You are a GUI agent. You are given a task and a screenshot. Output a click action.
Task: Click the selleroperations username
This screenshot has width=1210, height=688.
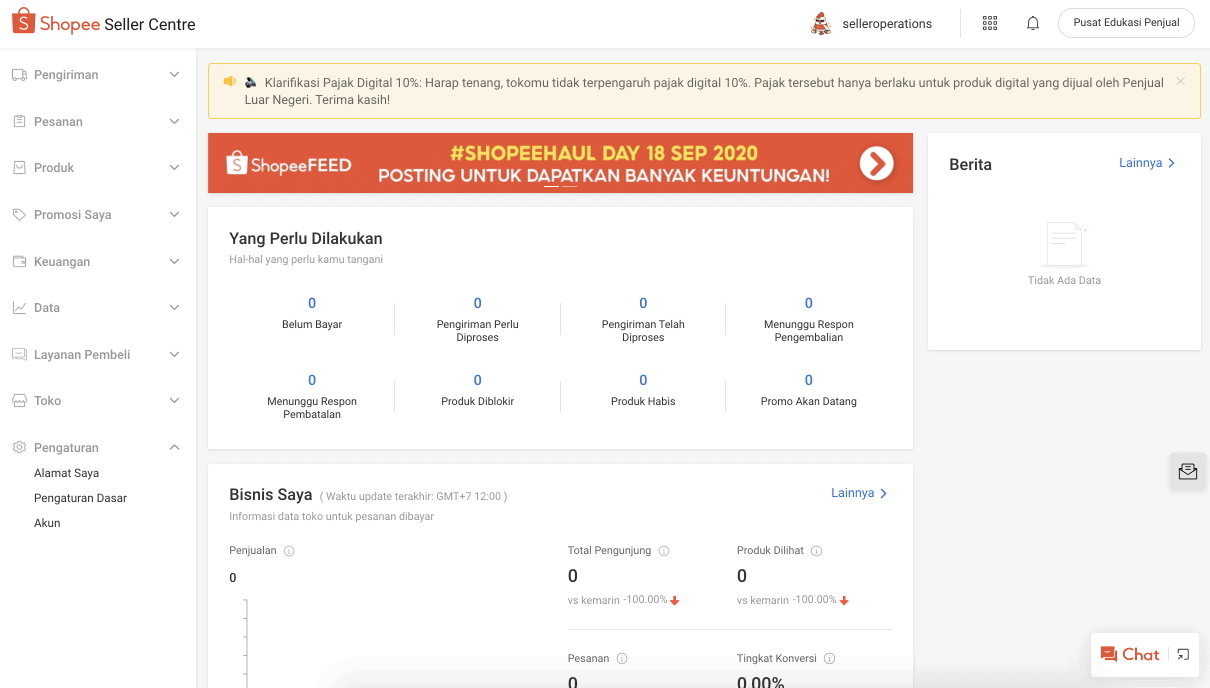(x=887, y=24)
